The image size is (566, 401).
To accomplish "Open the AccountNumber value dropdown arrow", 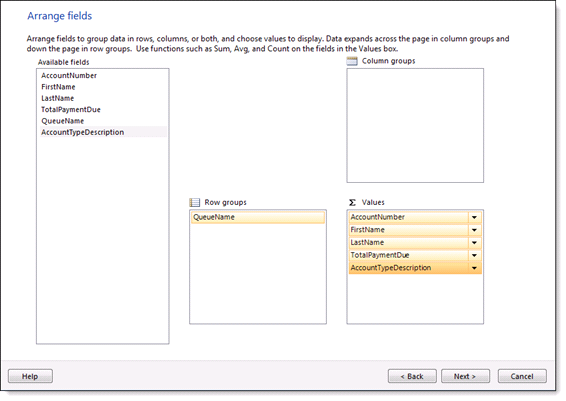I will click(x=474, y=217).
